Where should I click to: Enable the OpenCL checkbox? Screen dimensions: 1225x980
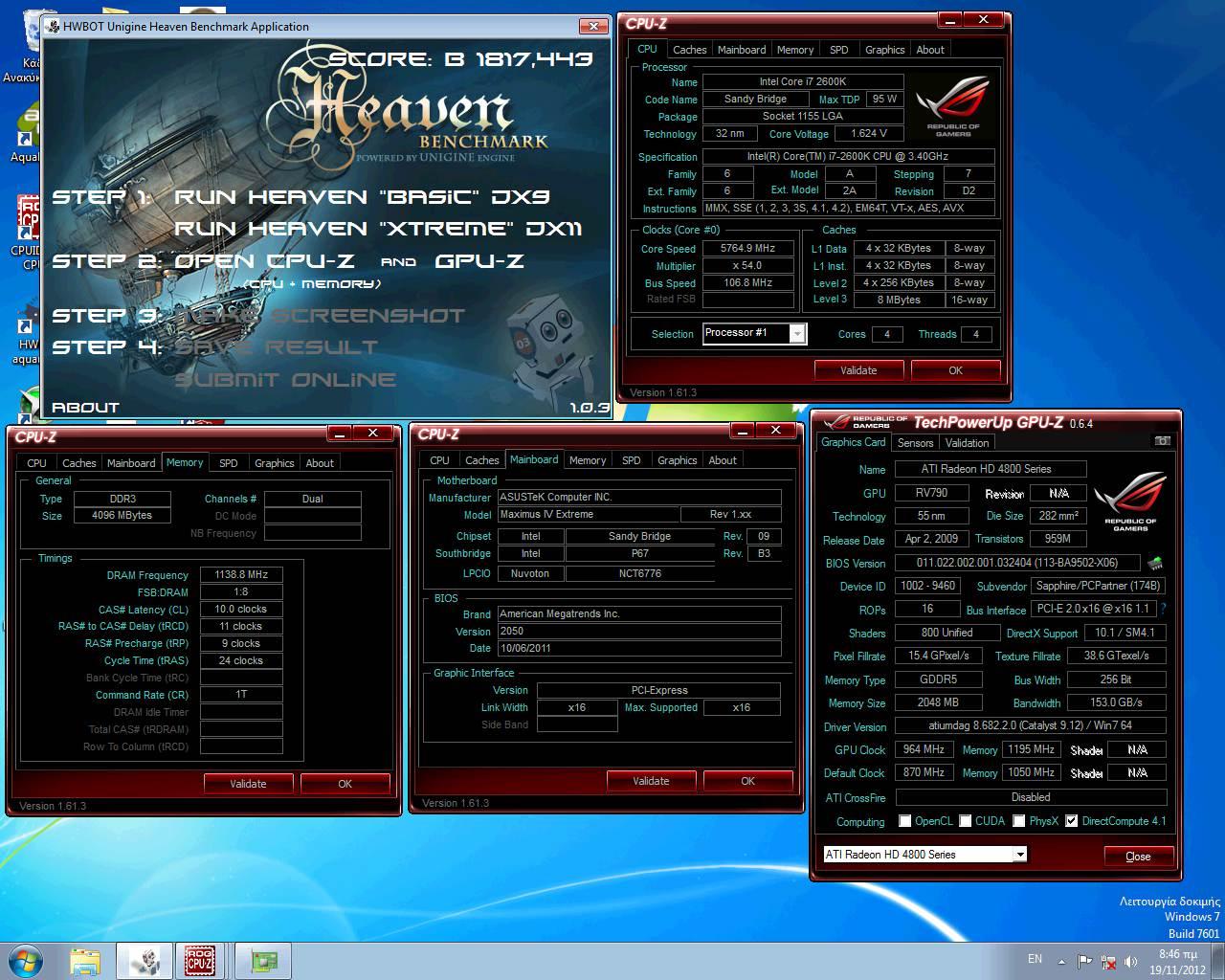[905, 821]
